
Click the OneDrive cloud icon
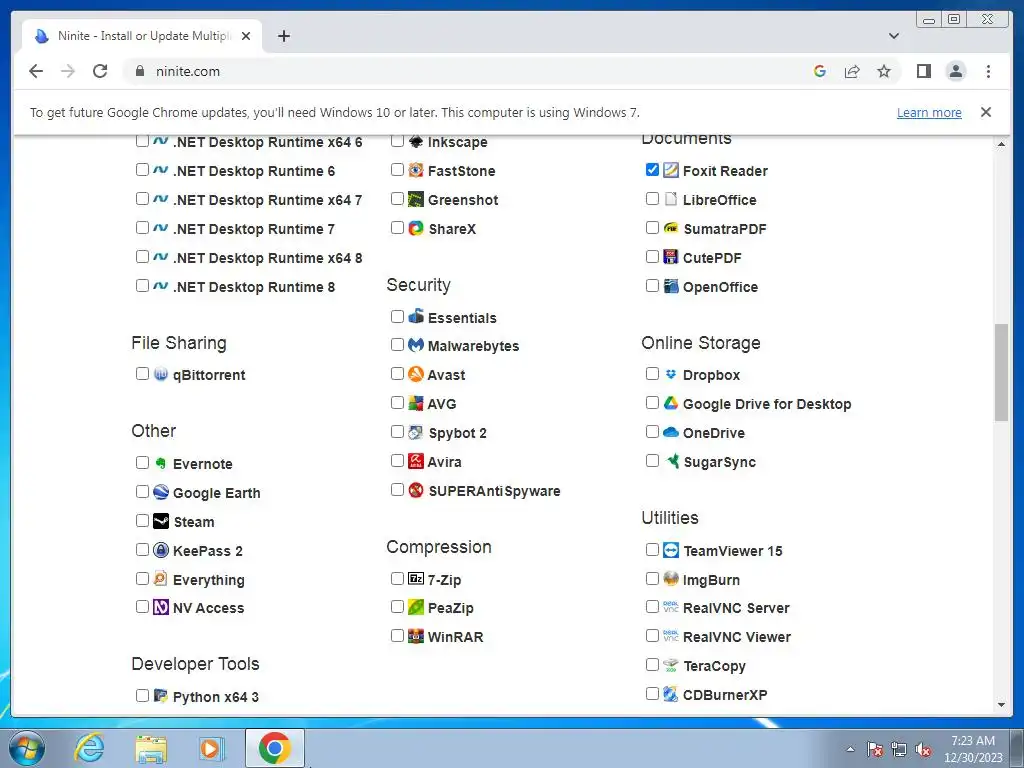(x=671, y=432)
